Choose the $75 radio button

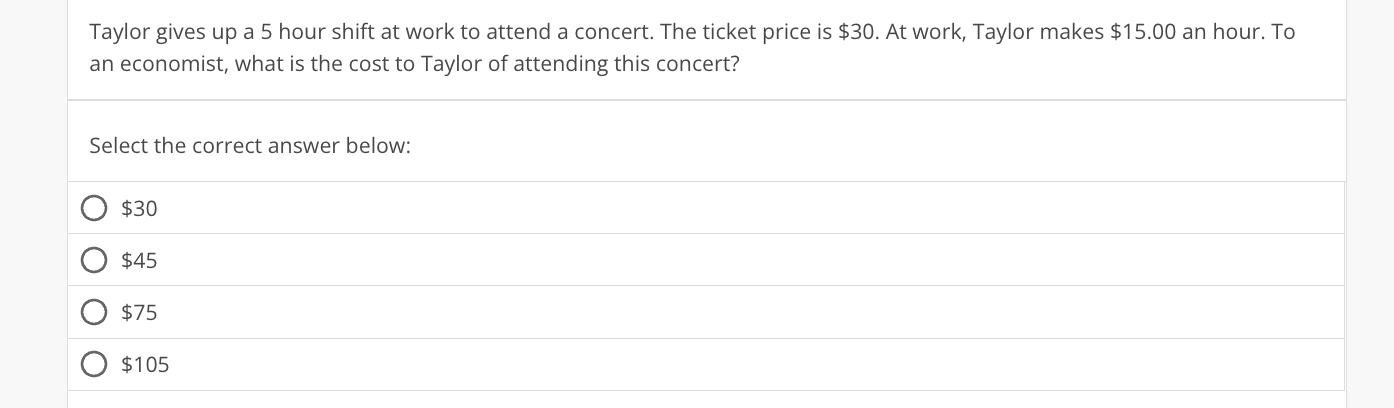(94, 312)
